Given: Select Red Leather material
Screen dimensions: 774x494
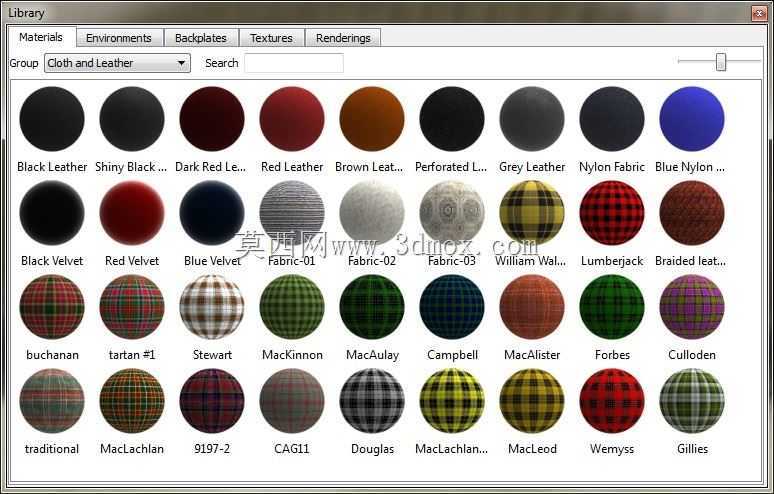Looking at the screenshot, I should click(x=292, y=119).
